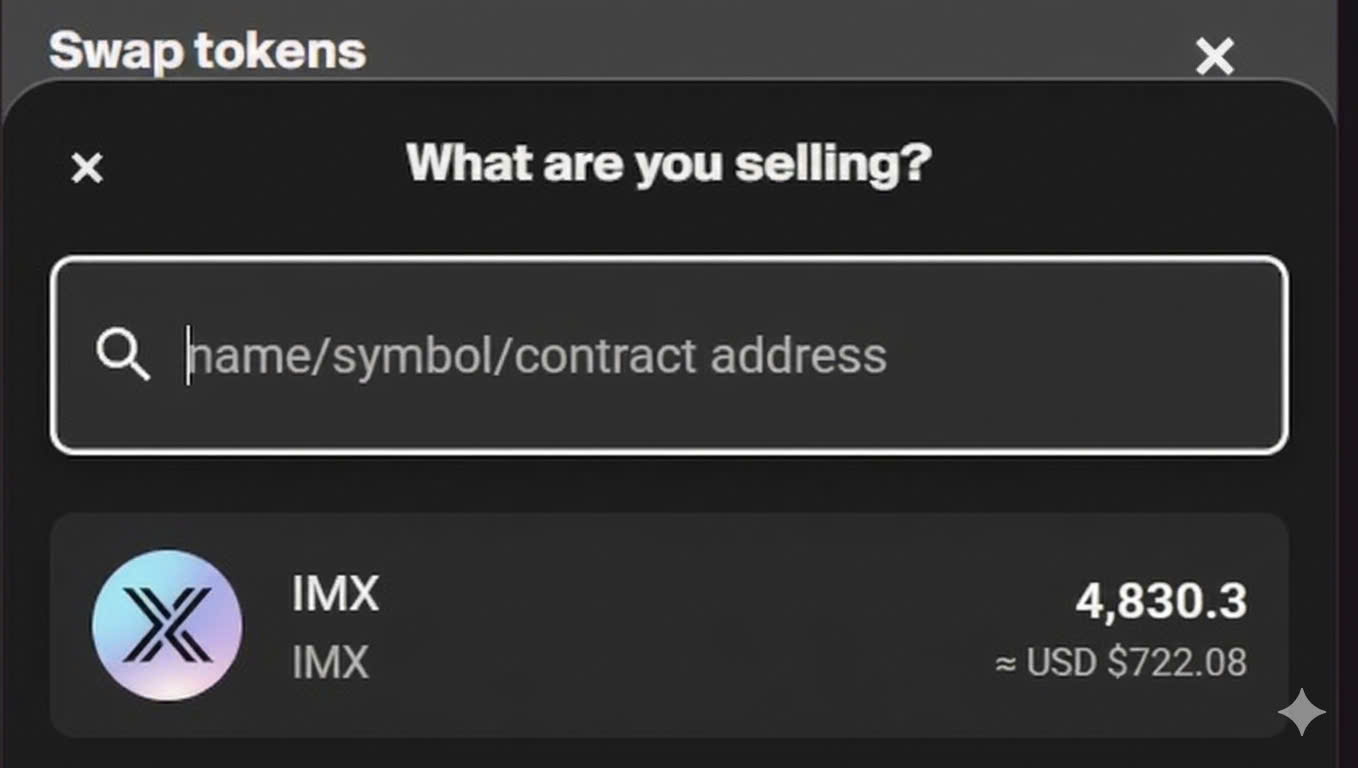The width and height of the screenshot is (1358, 768).
Task: Click the sparkle icon in the corner
Action: pyautogui.click(x=1301, y=712)
